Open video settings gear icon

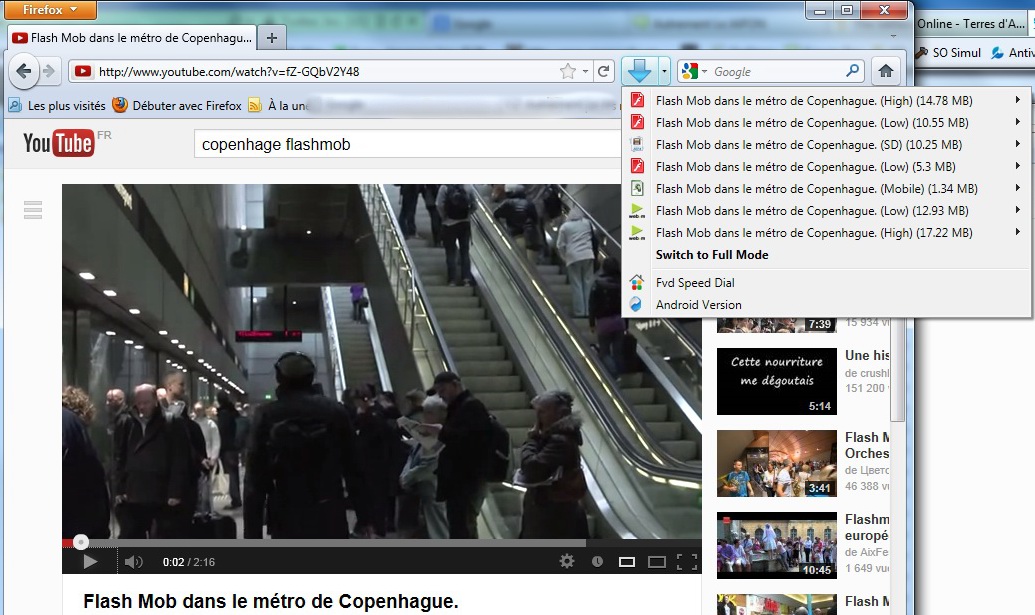(x=566, y=562)
